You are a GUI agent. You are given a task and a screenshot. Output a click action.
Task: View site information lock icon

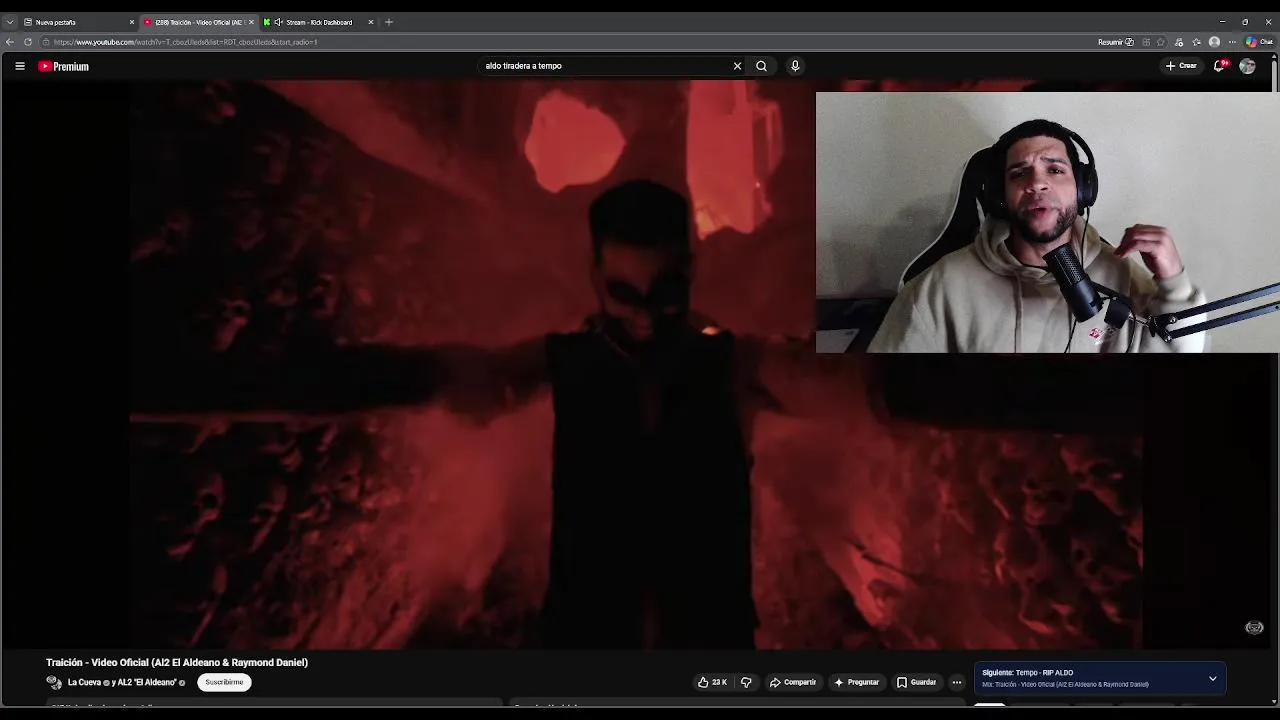coord(46,42)
